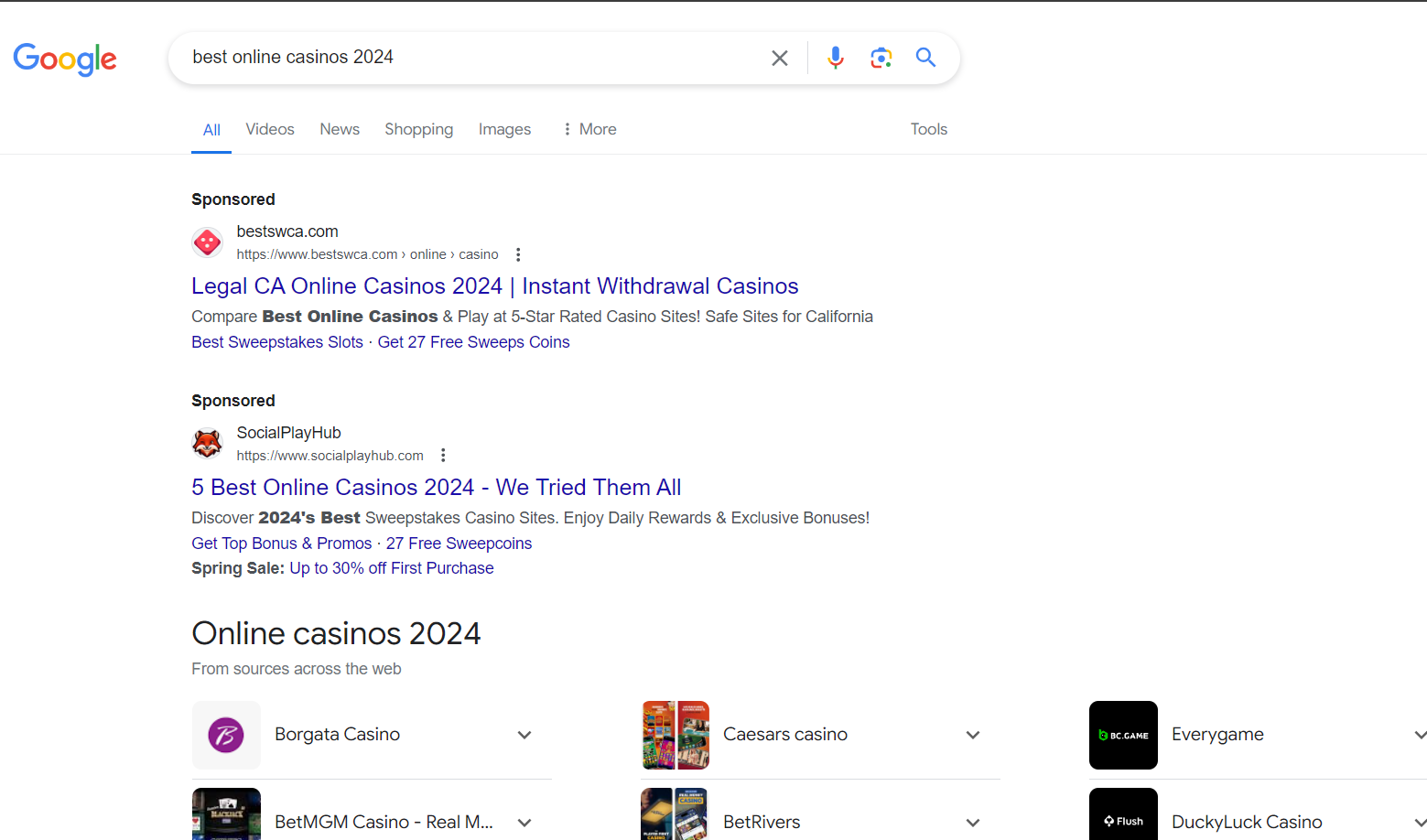The height and width of the screenshot is (840, 1427).
Task: Click the Everygame label
Action: pos(1217,734)
